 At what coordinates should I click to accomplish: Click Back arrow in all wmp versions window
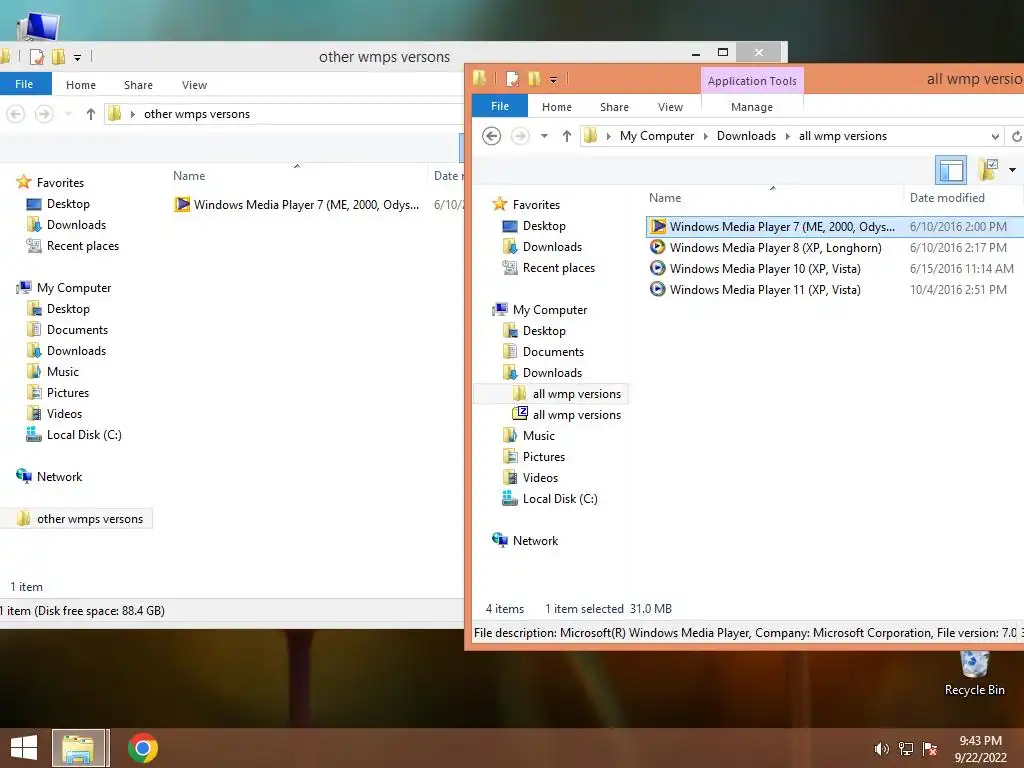pyautogui.click(x=492, y=136)
